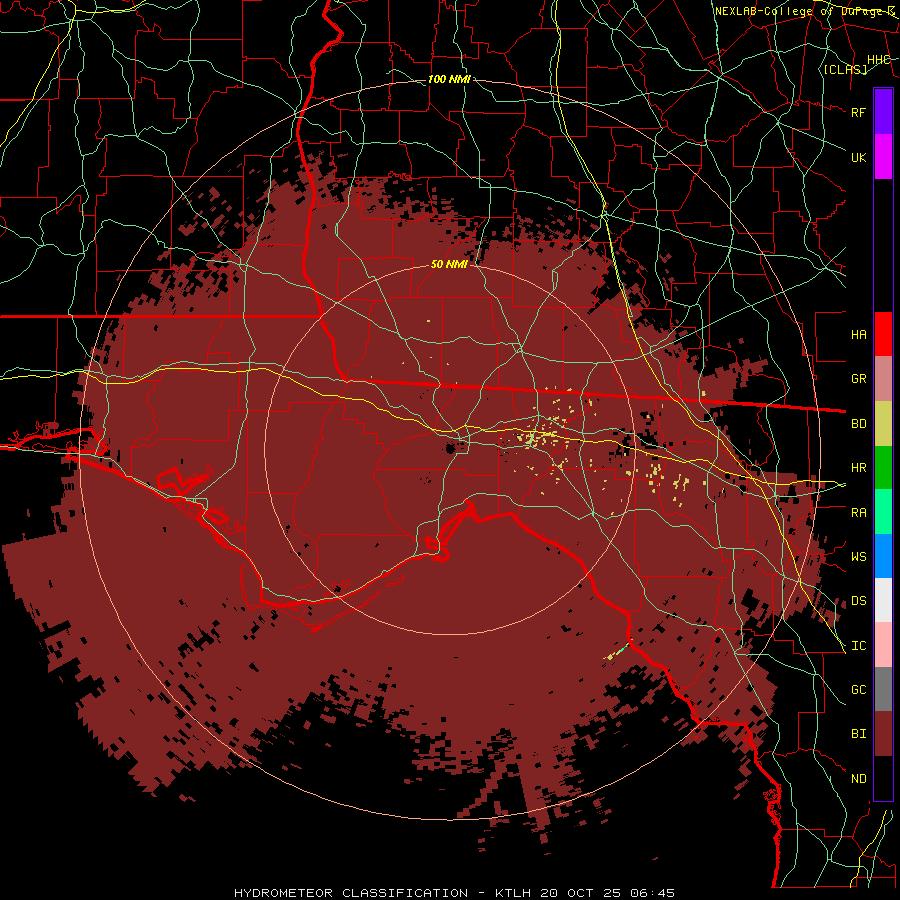900x900 pixels.
Task: Click the BD yellow legend swatch
Action: pyautogui.click(x=883, y=424)
